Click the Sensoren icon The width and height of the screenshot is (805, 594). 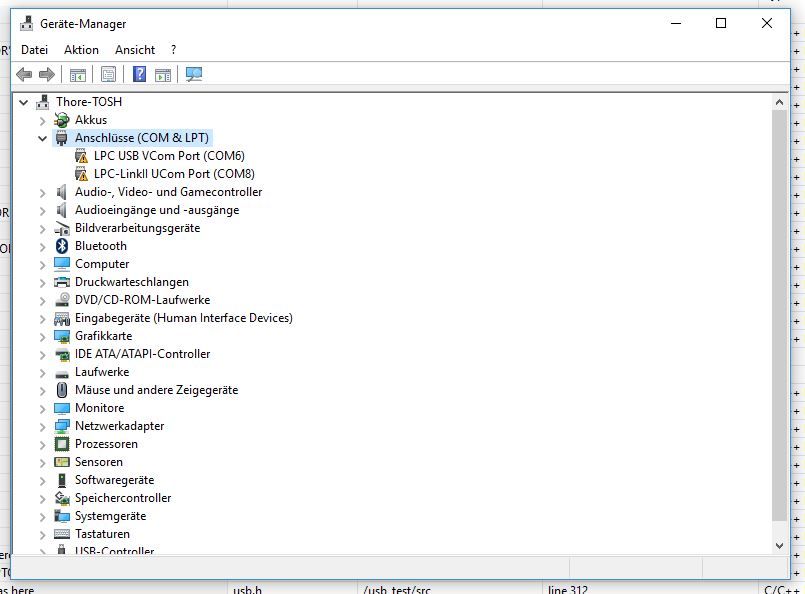pos(62,462)
